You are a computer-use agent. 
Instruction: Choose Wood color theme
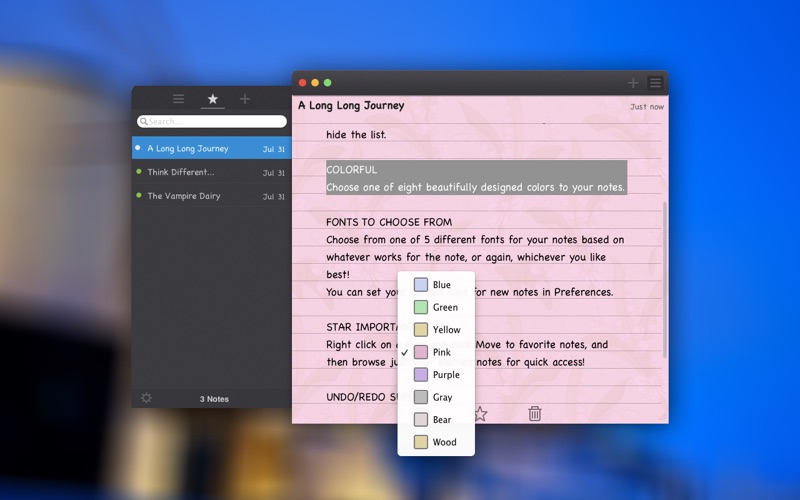click(436, 442)
